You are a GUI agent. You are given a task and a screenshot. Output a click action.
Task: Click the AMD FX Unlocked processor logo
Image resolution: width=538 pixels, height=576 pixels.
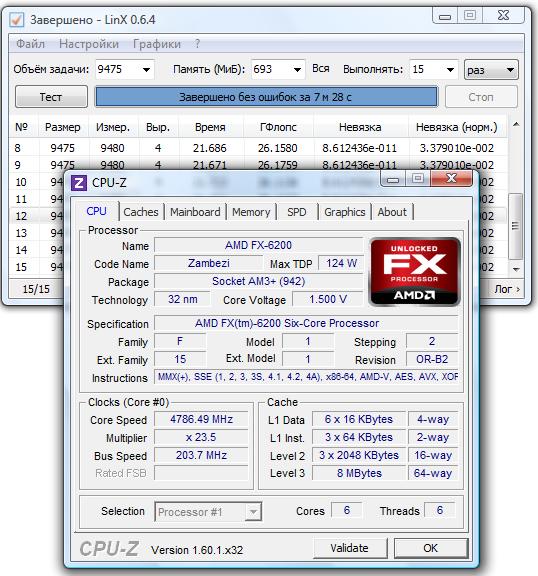415,271
